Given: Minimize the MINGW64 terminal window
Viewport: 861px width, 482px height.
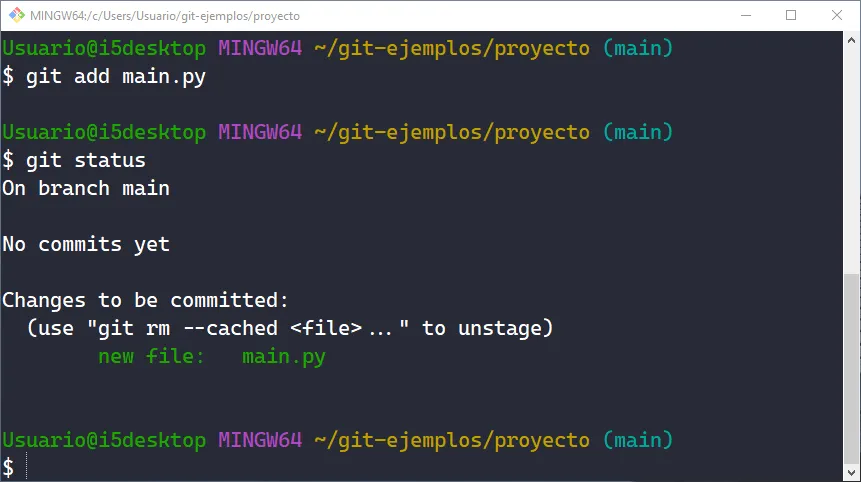Looking at the screenshot, I should click(746, 16).
